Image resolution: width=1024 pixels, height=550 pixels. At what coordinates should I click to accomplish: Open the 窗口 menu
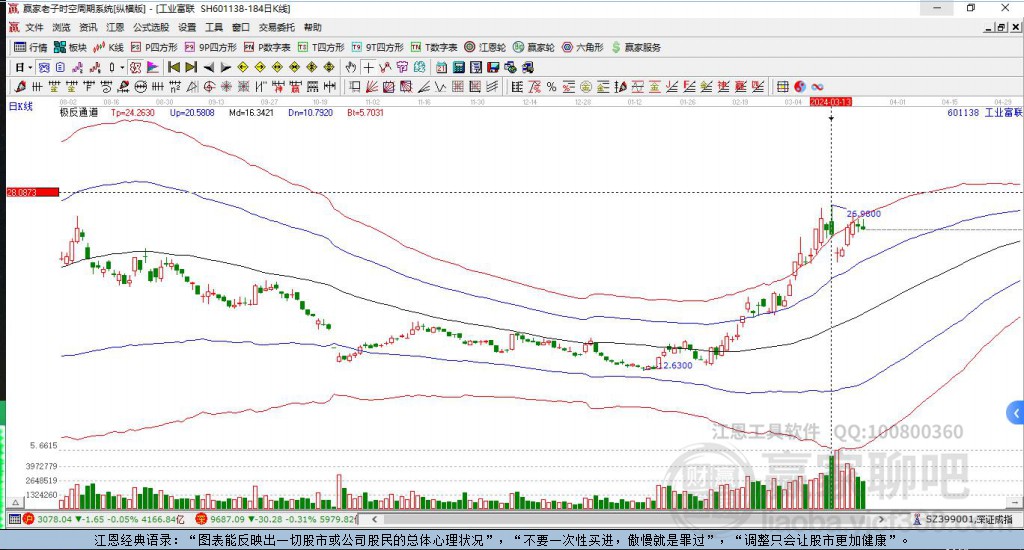click(x=241, y=27)
